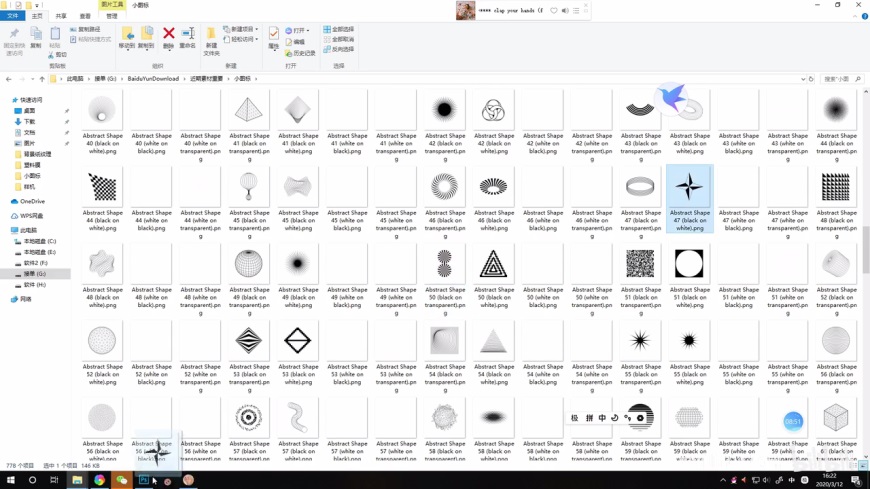This screenshot has width=870, height=489.
Task: Expand the address bar history dropdown
Action: (803, 79)
